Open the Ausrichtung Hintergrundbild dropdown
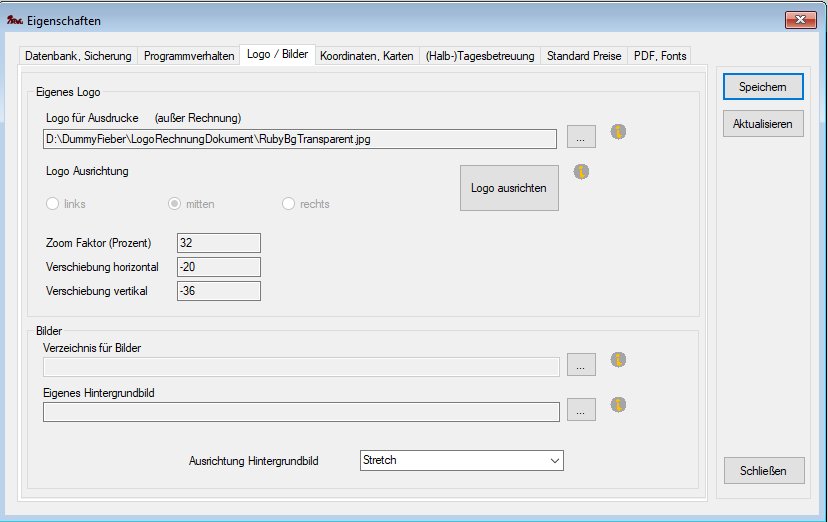Image resolution: width=828 pixels, height=522 pixels. pyautogui.click(x=461, y=460)
